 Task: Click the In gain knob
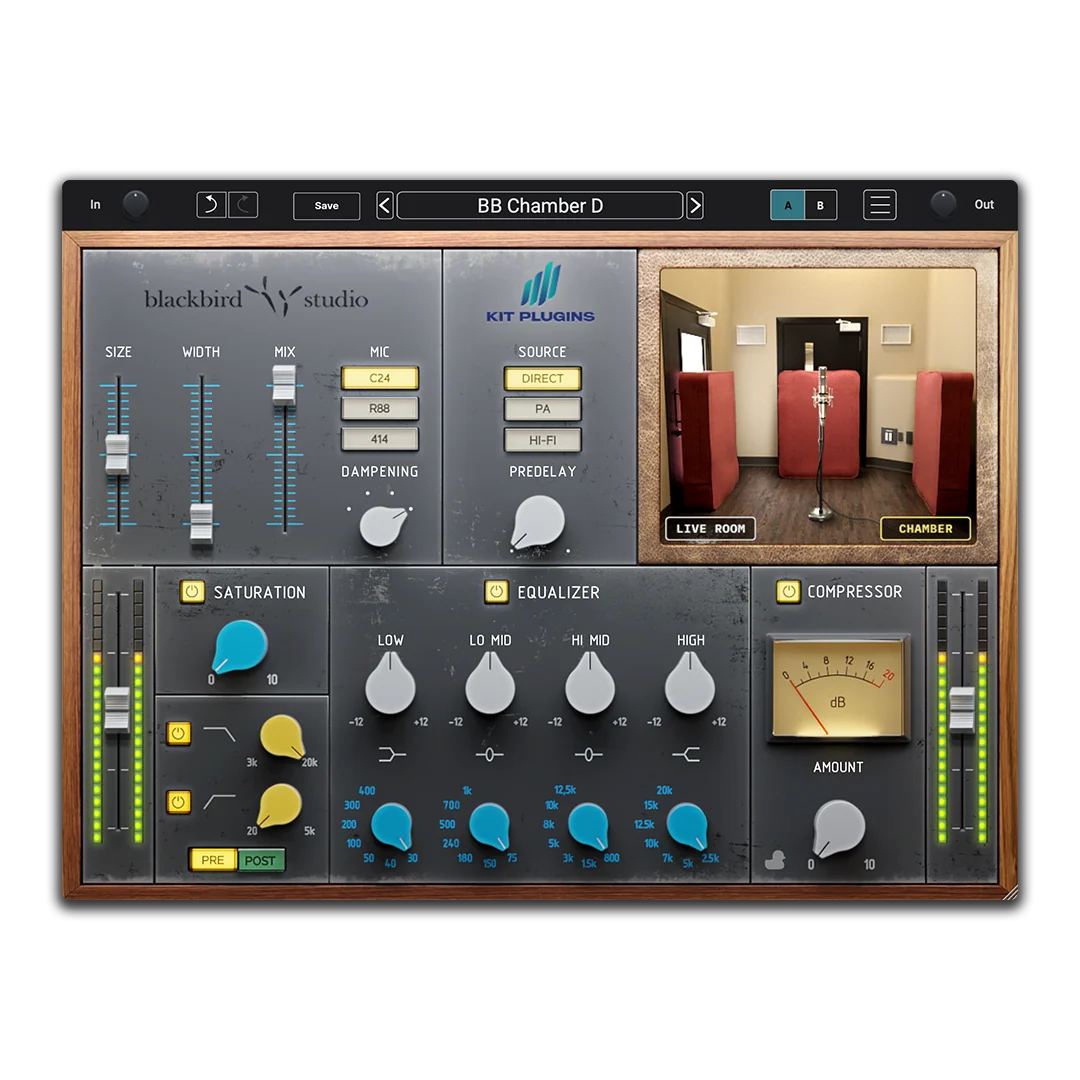(x=135, y=205)
